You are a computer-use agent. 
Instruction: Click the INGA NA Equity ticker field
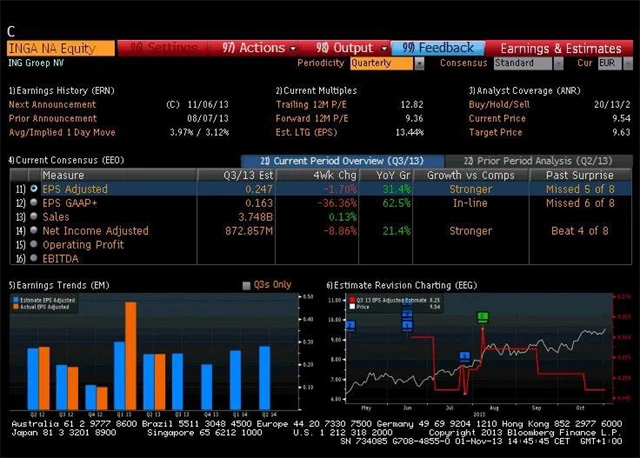pyautogui.click(x=60, y=47)
